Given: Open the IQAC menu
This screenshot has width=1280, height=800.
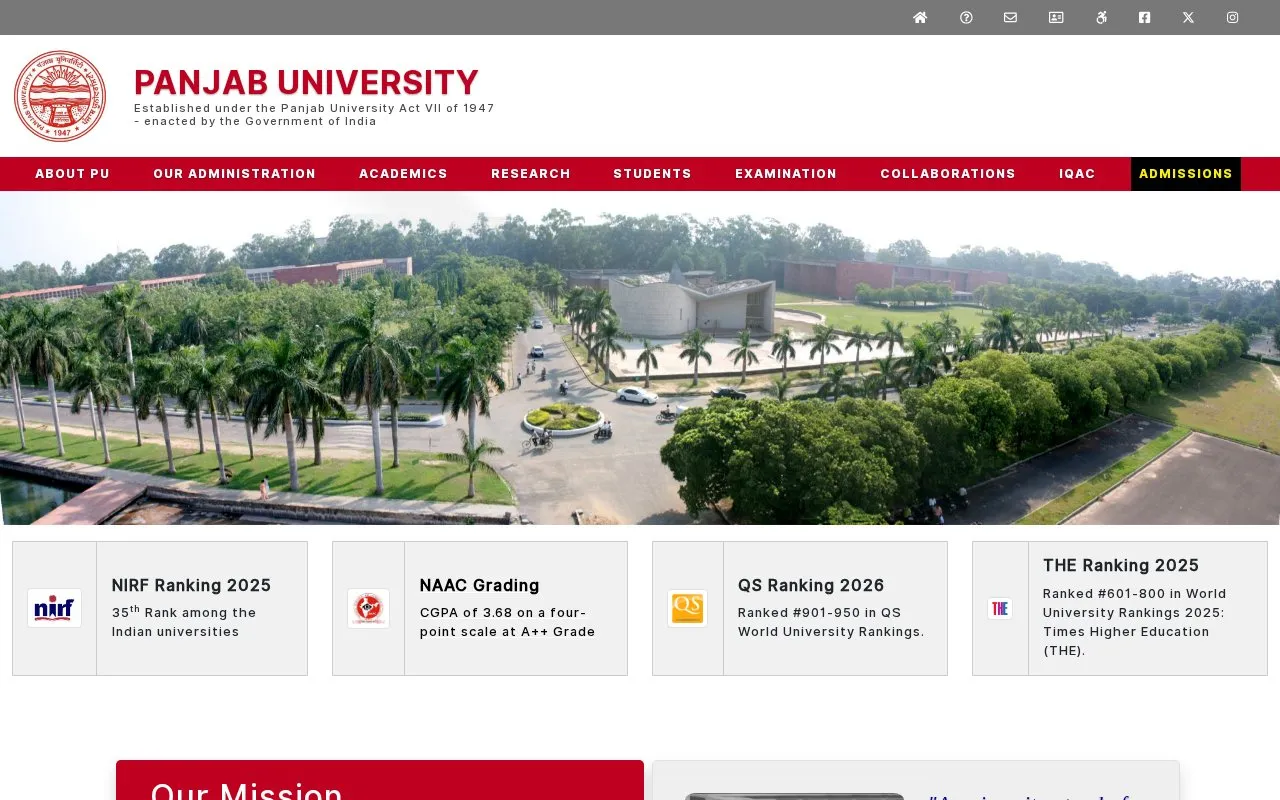Looking at the screenshot, I should coord(1078,174).
